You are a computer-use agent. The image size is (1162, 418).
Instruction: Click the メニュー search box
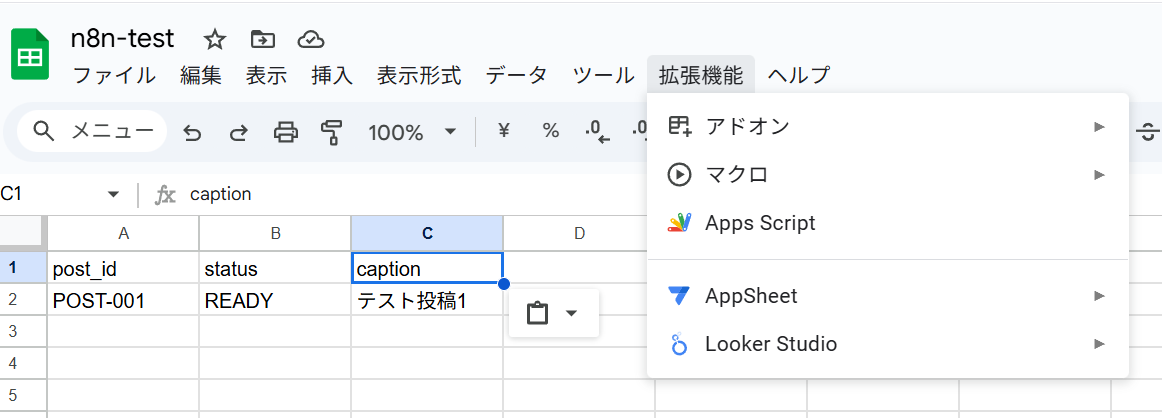click(92, 132)
